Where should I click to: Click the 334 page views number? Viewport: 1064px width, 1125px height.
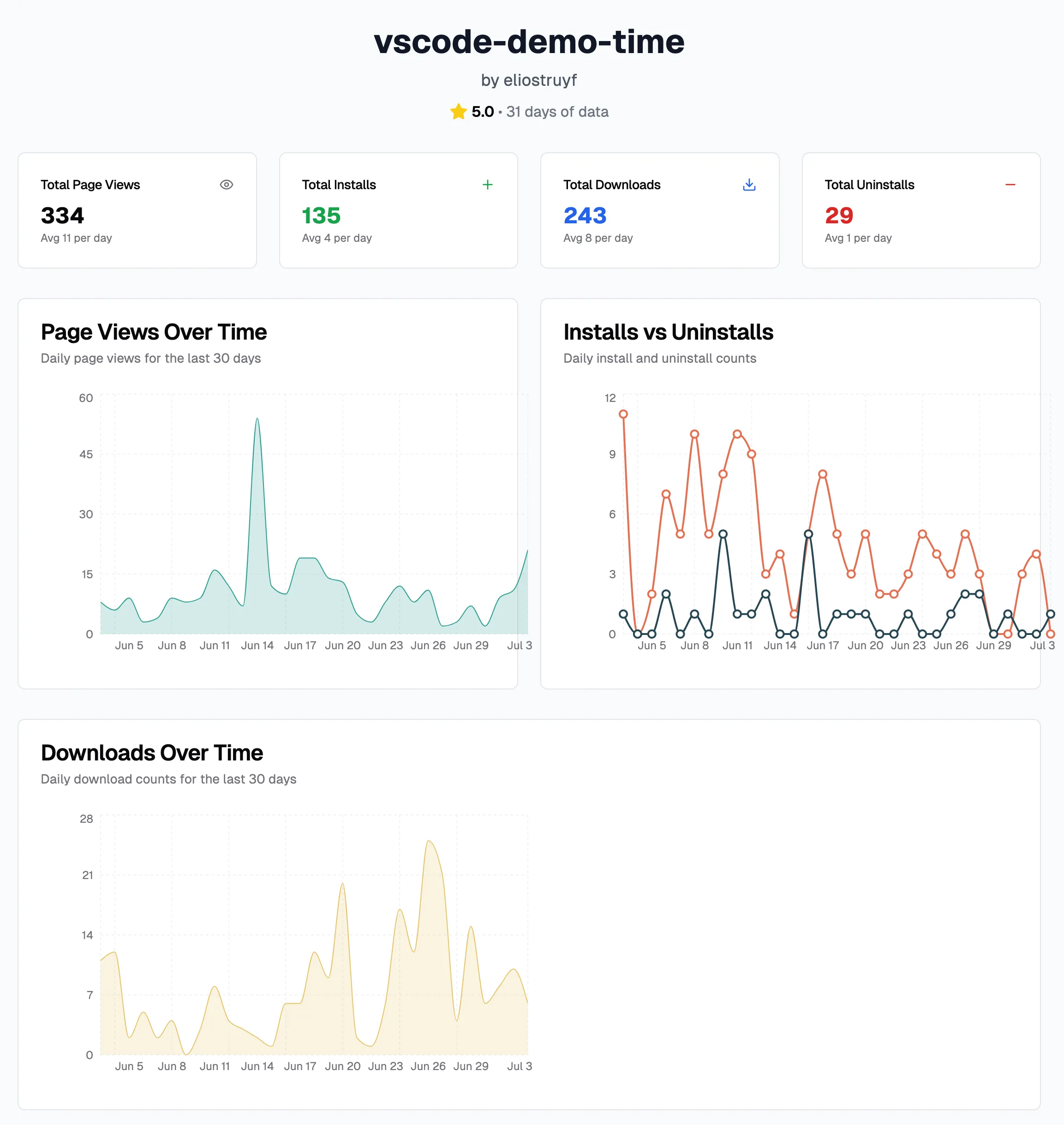point(62,215)
